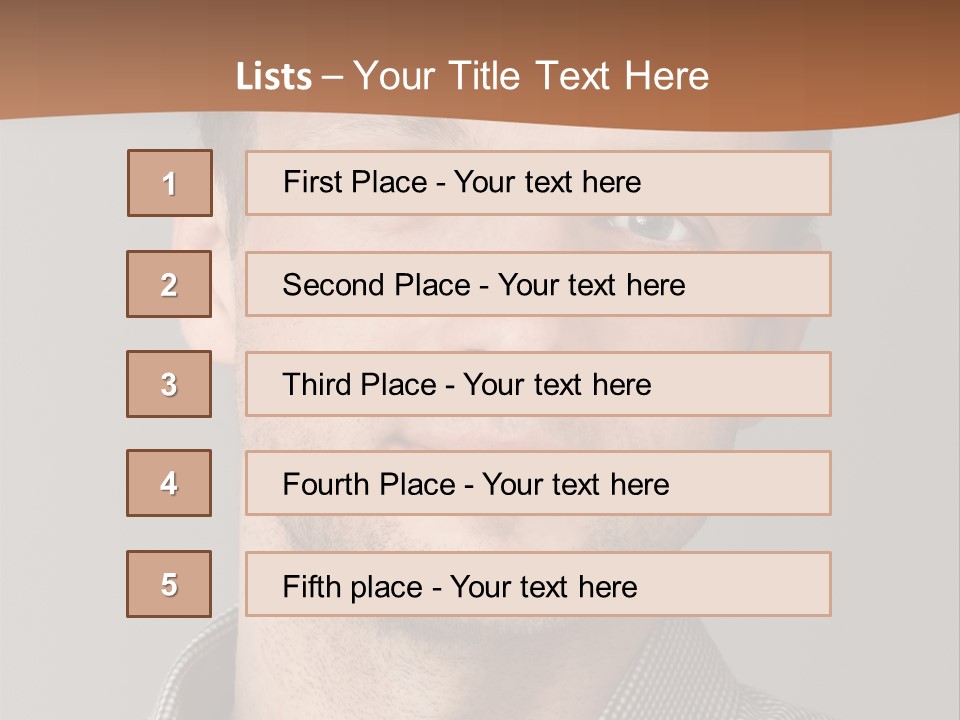
Task: Click the Second Place text box
Action: click(538, 284)
